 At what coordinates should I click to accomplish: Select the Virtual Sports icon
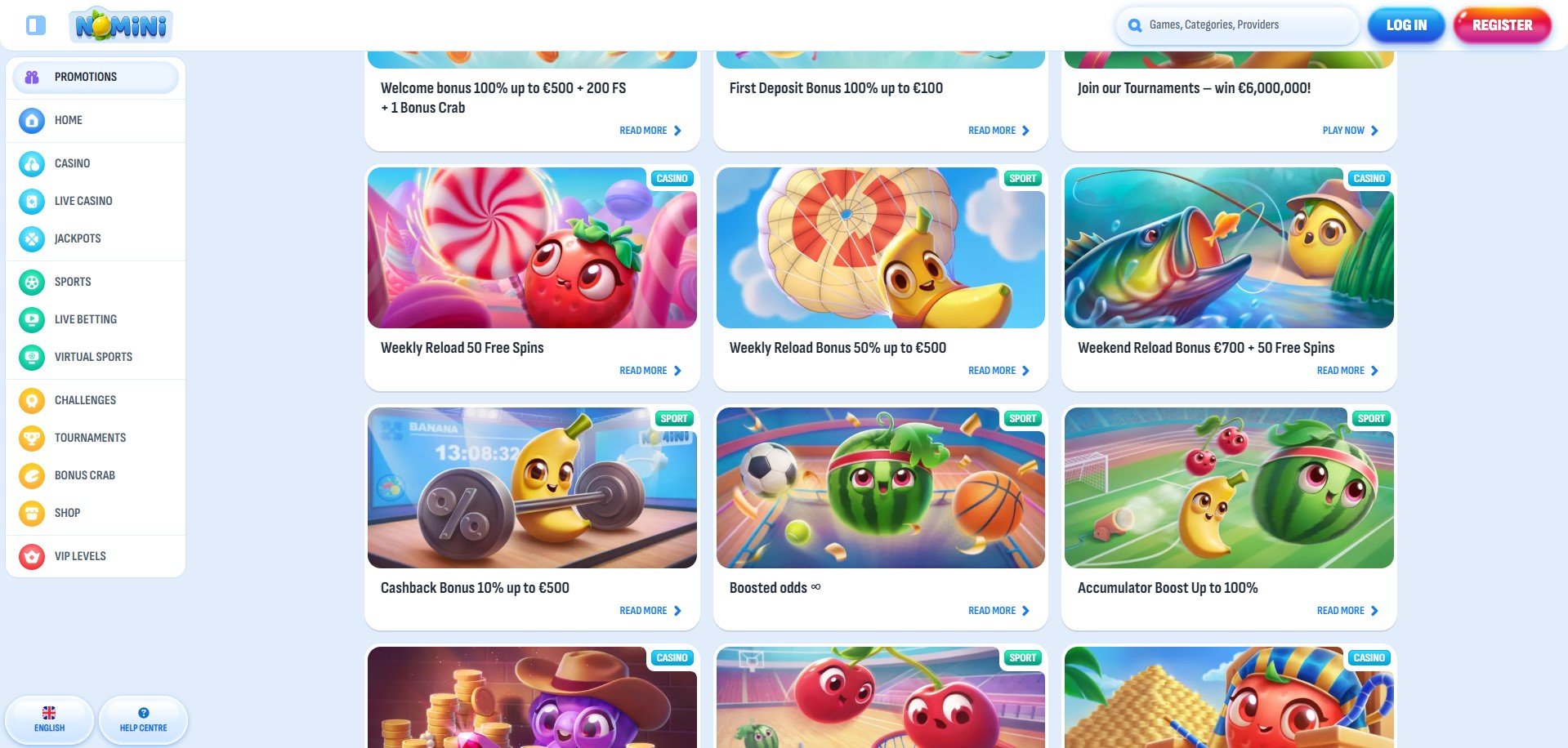click(x=32, y=358)
